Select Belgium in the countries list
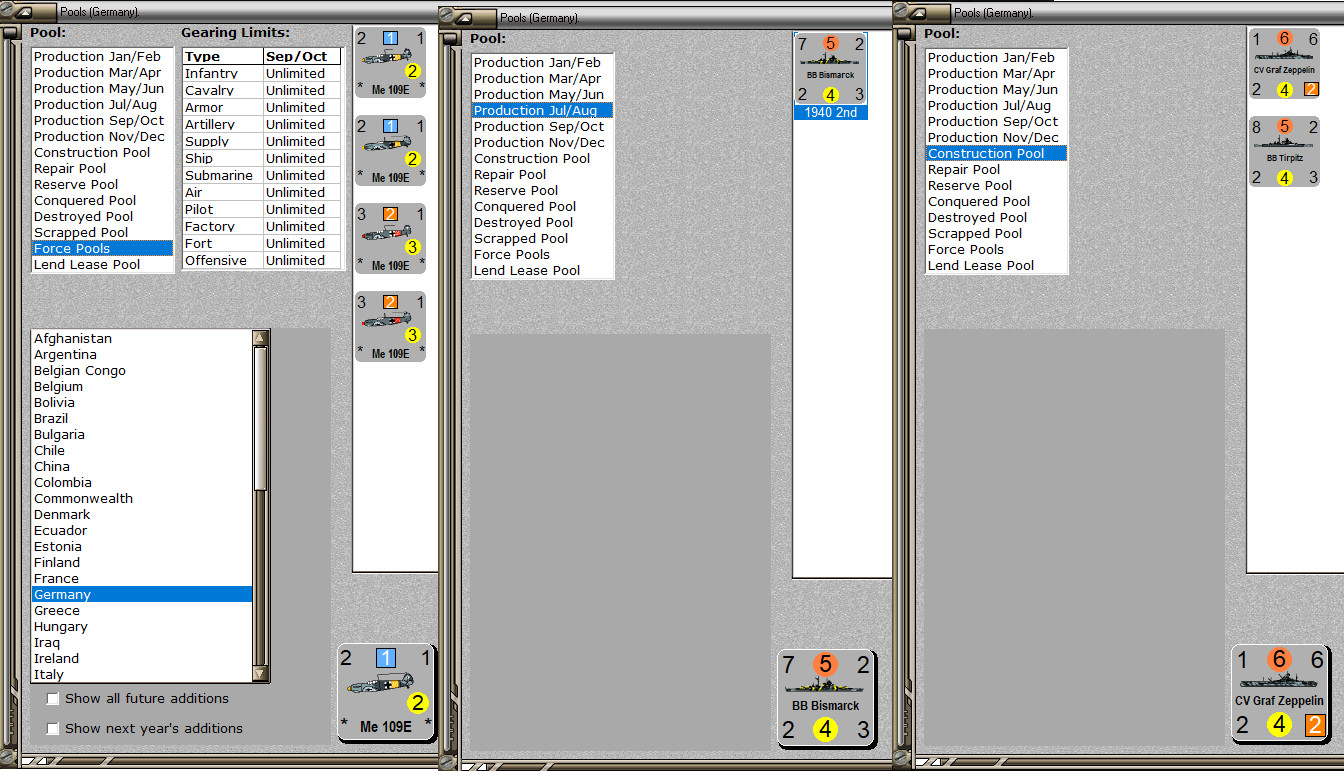 [142, 387]
